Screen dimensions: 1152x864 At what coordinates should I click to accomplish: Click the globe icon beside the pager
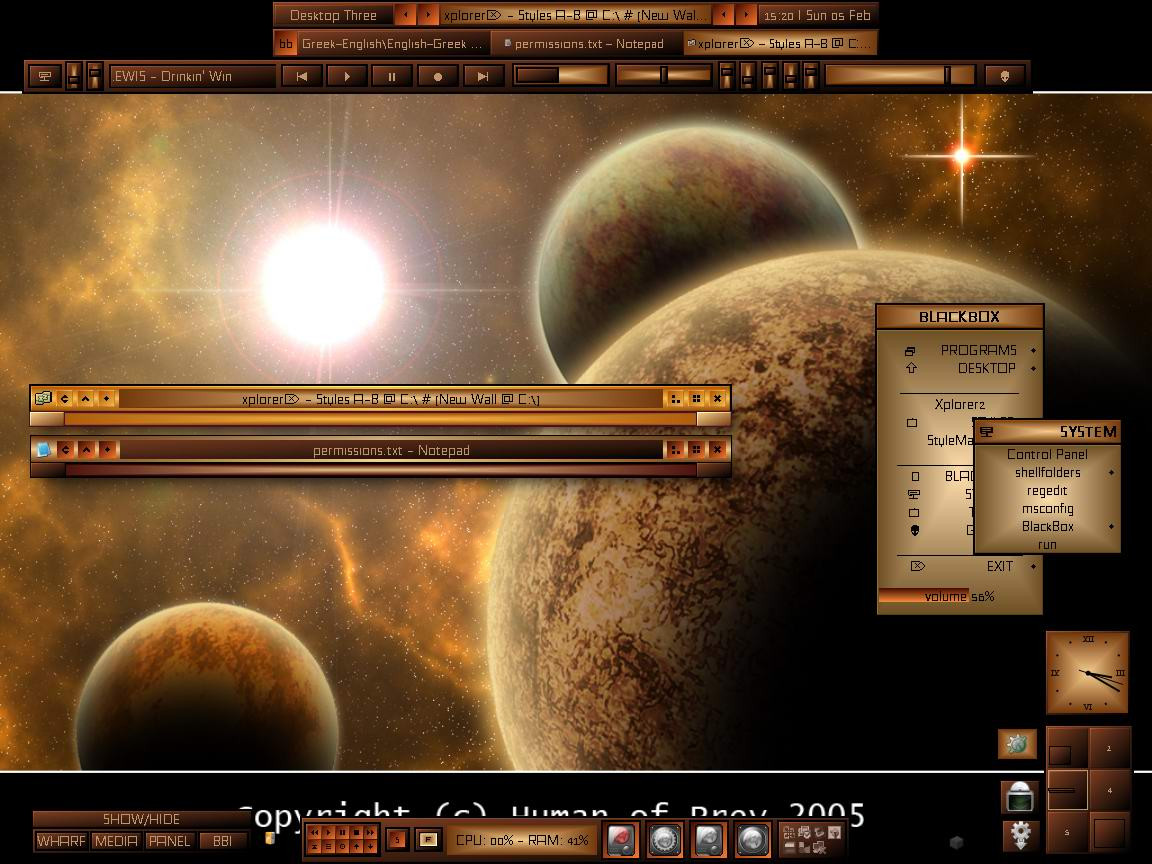click(1018, 744)
